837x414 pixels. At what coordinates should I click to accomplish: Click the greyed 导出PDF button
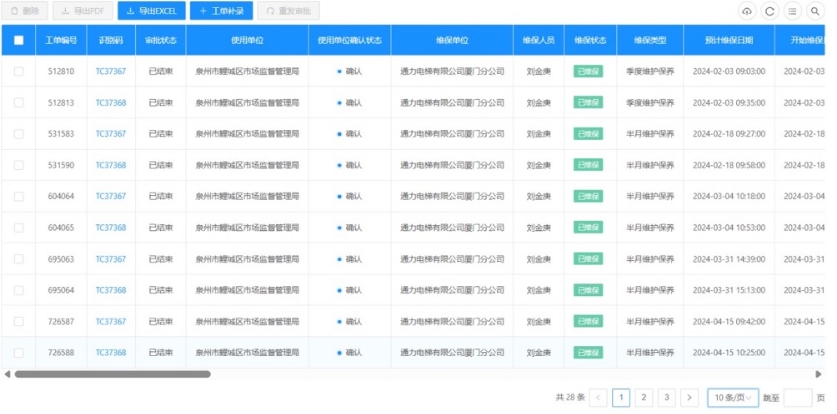(x=82, y=11)
